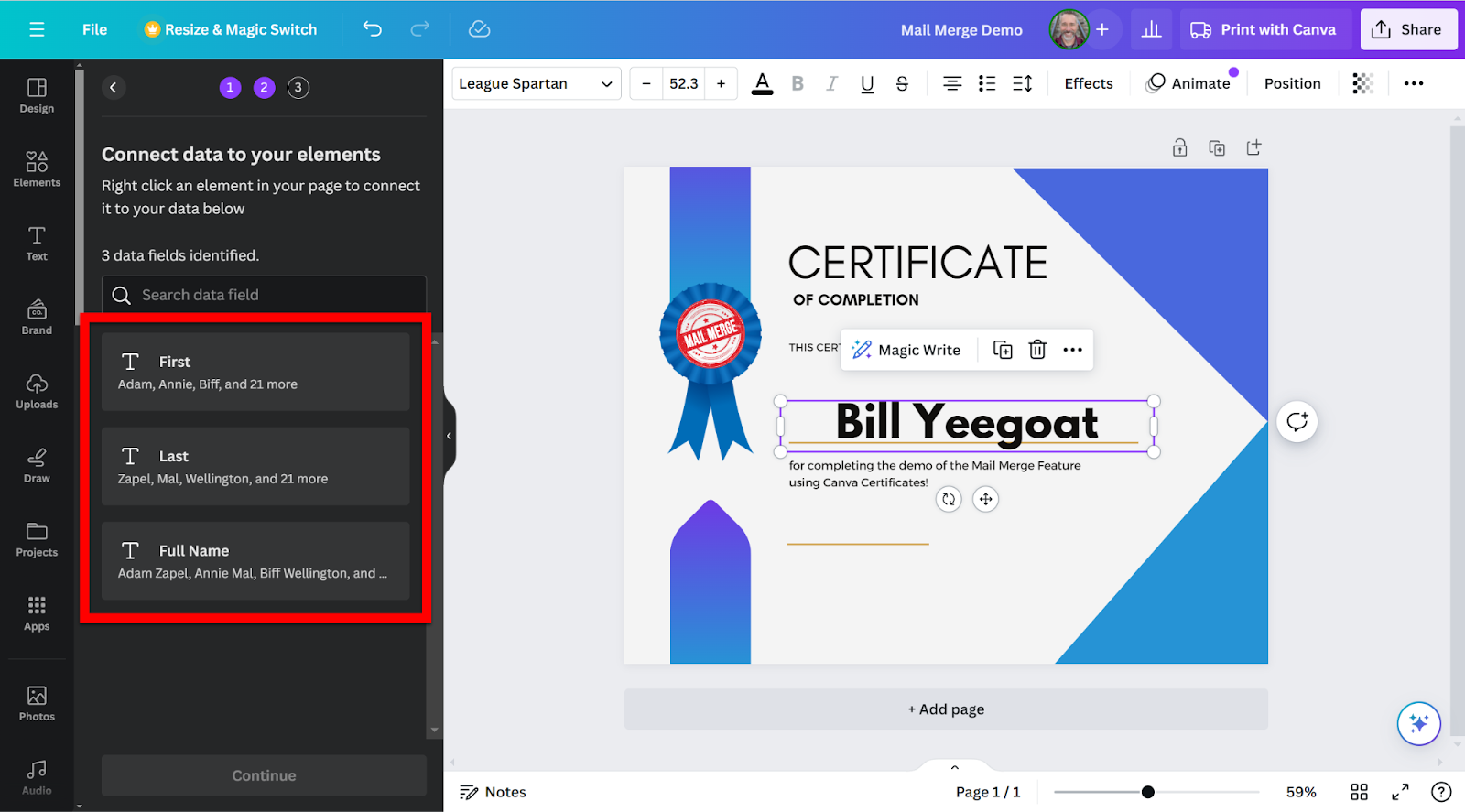Toggle underline formatting

coord(867,83)
